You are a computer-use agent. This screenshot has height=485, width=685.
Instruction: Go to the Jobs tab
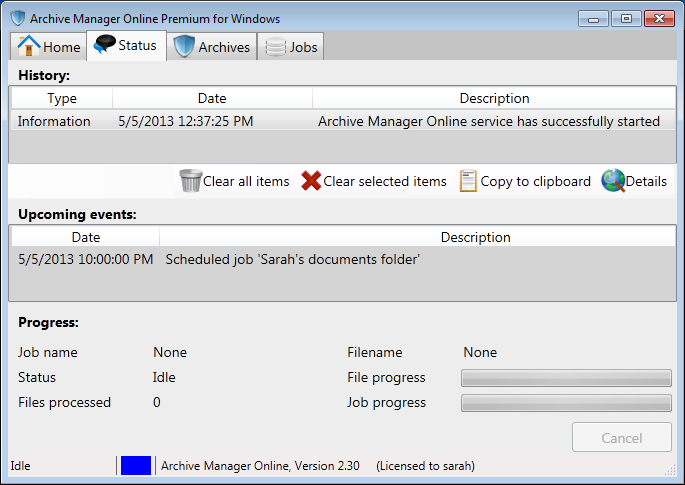click(291, 46)
